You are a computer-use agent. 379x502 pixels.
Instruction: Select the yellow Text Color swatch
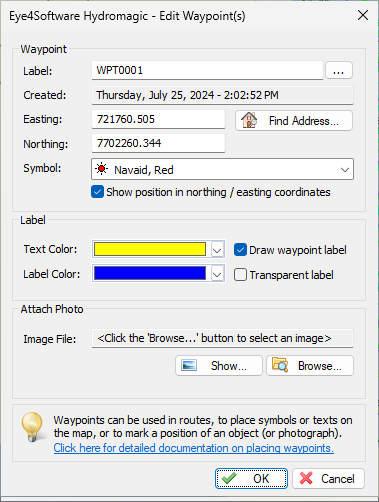coord(150,249)
